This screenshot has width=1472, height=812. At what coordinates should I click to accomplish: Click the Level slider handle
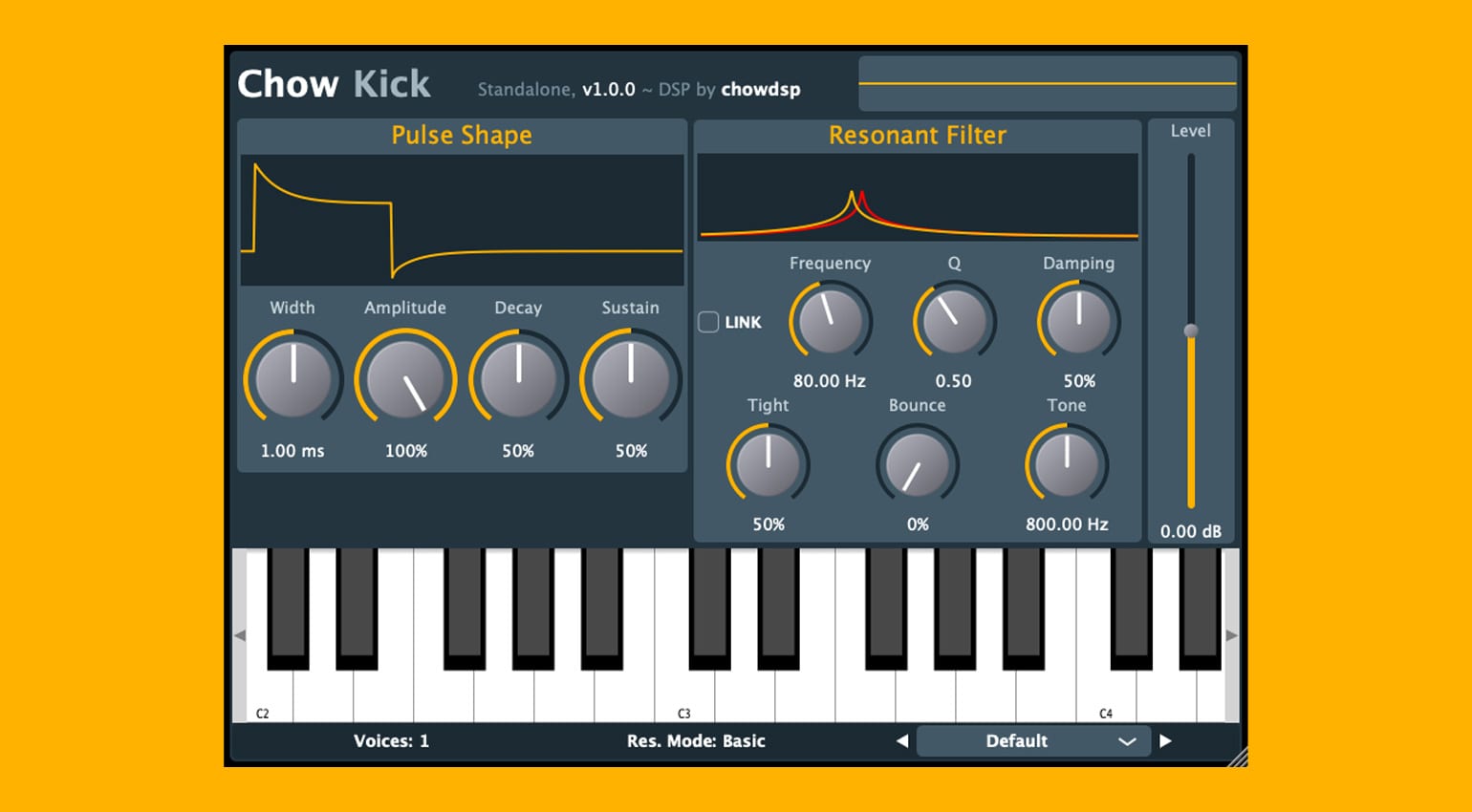point(1191,331)
